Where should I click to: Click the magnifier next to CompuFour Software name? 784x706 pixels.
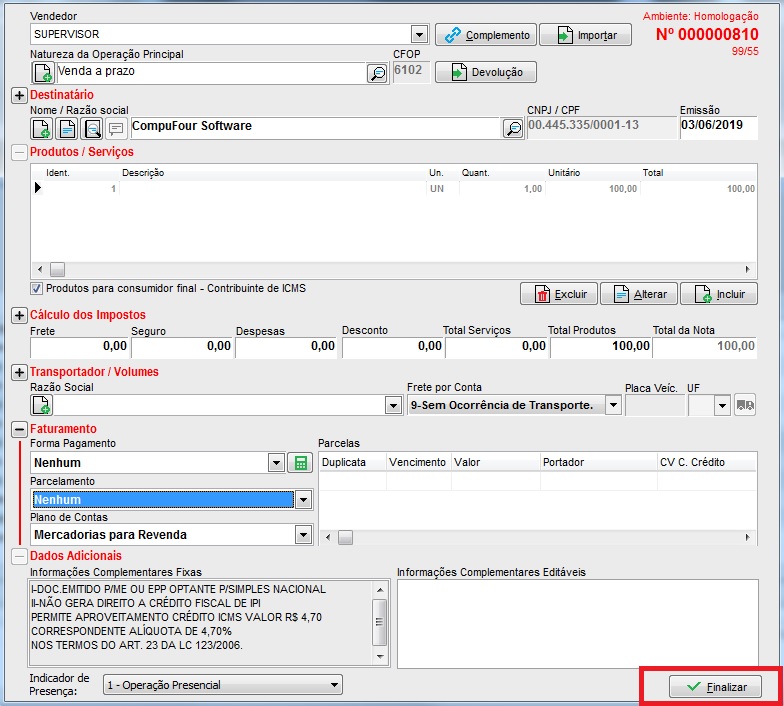coord(512,128)
